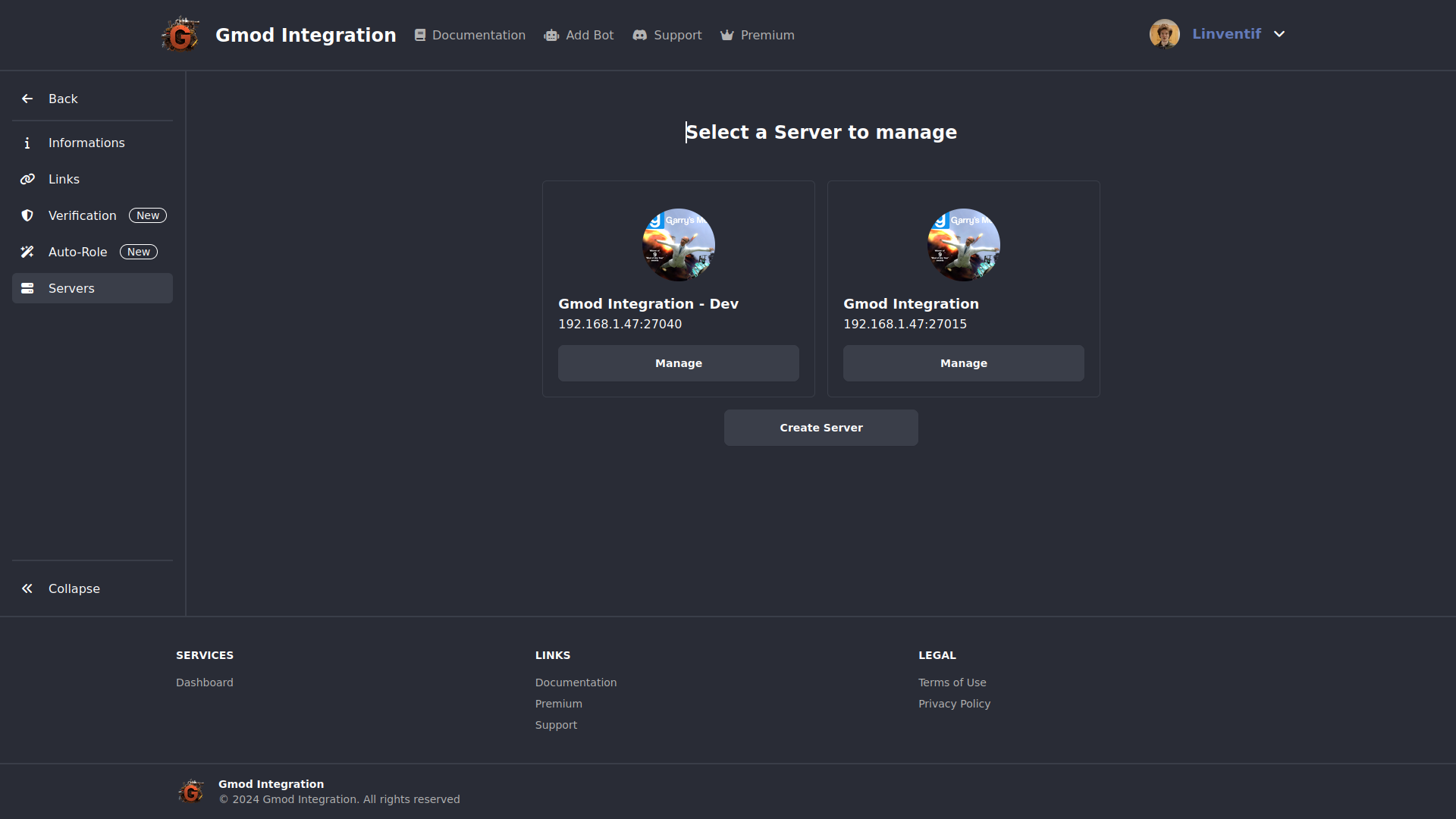Click the Add Bot robot icon
The image size is (1456, 819).
coord(551,35)
